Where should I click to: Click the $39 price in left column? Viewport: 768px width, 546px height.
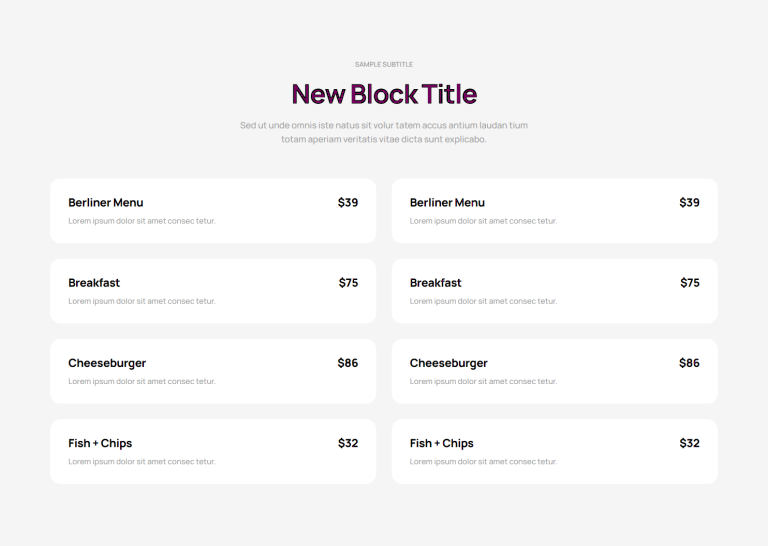pyautogui.click(x=348, y=202)
